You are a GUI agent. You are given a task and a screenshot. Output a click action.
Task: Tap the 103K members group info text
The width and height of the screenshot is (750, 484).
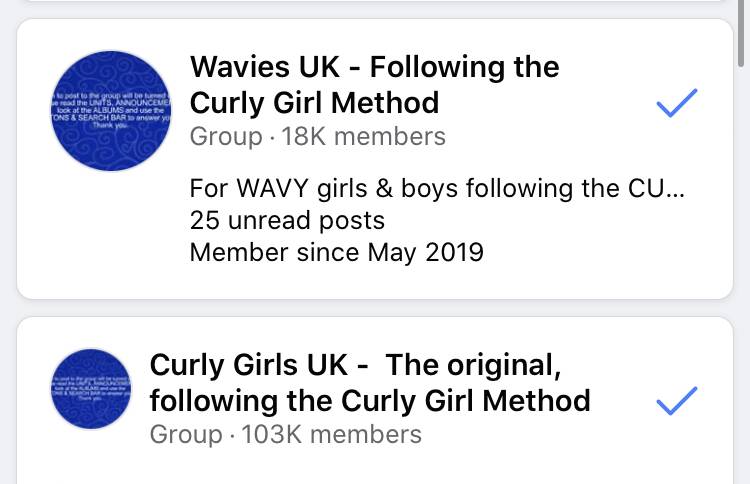click(286, 435)
